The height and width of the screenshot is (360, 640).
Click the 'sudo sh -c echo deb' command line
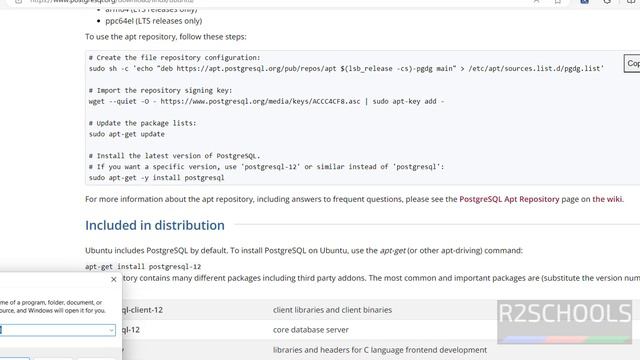[346, 69]
